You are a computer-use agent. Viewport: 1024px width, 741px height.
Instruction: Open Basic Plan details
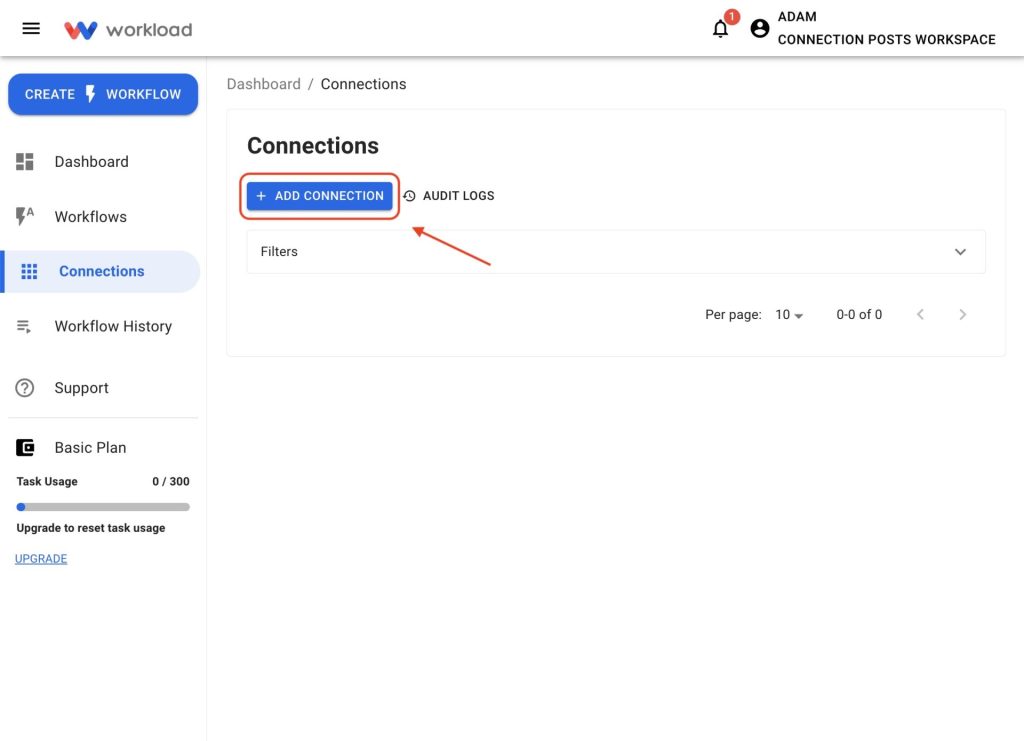tap(101, 447)
